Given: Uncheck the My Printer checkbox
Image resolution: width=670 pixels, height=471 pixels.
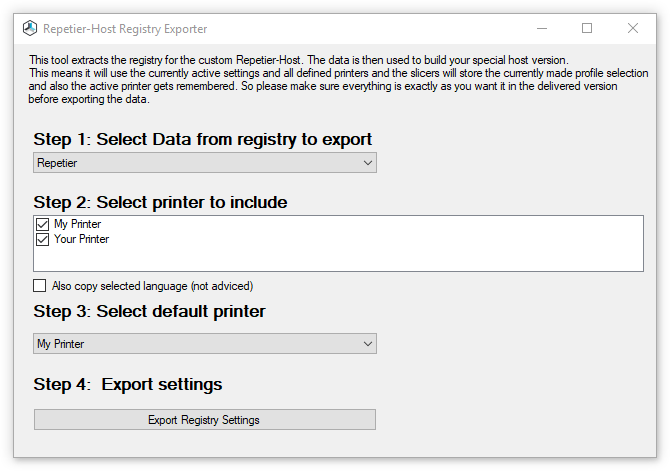Looking at the screenshot, I should pyautogui.click(x=42, y=224).
